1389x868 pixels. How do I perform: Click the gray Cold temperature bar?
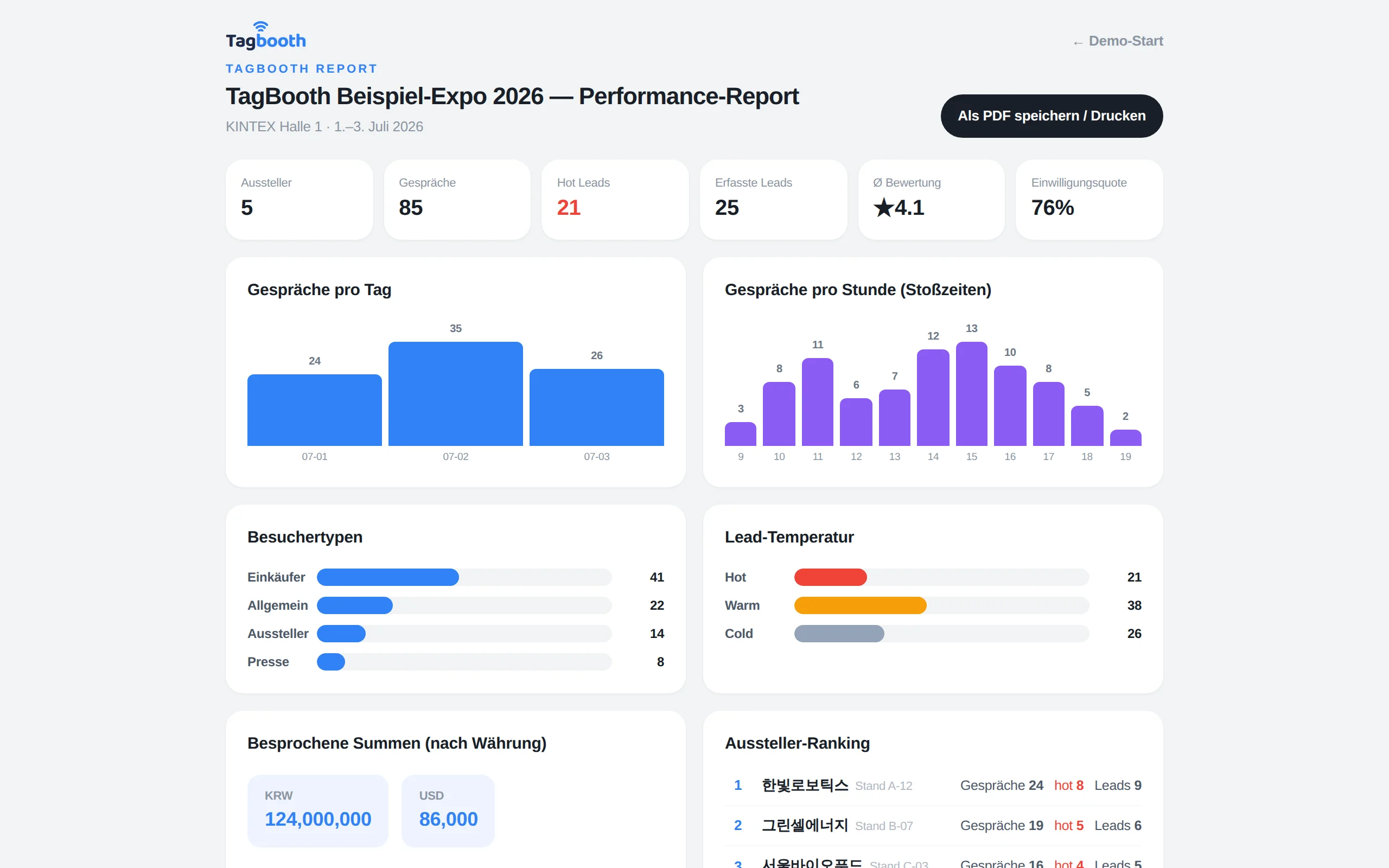(839, 634)
